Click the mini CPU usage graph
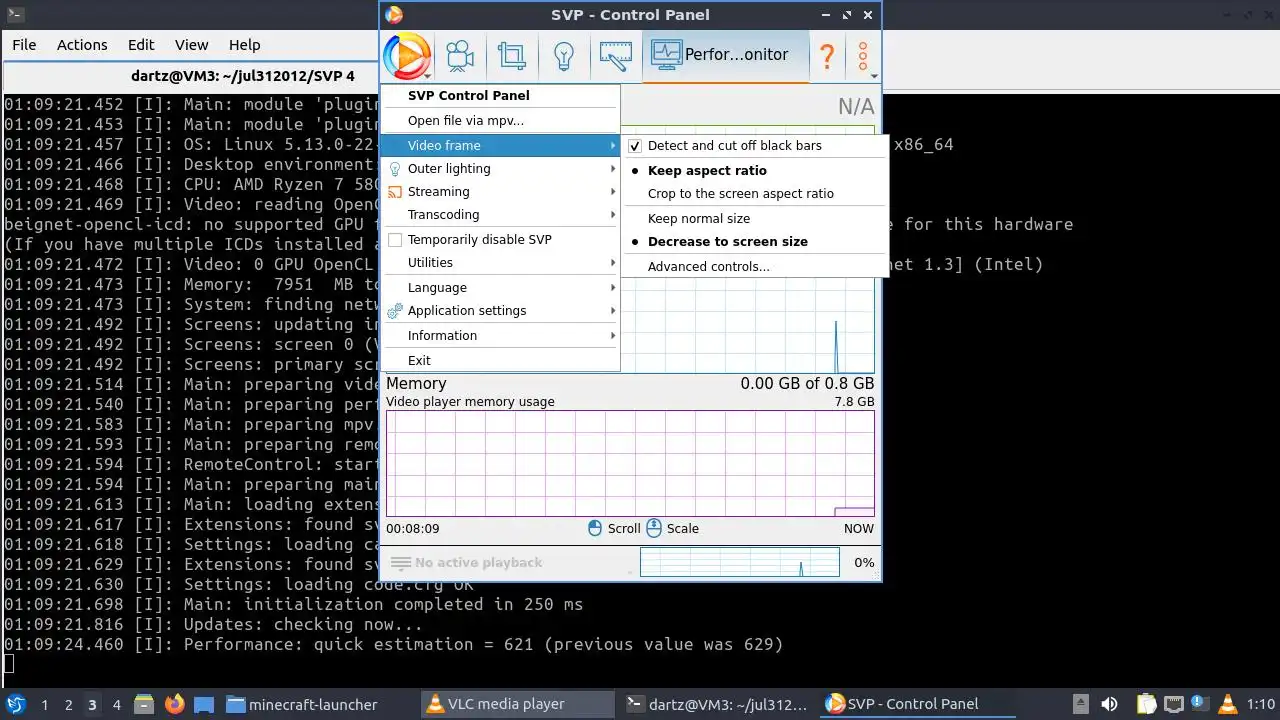The image size is (1280, 720). click(740, 562)
